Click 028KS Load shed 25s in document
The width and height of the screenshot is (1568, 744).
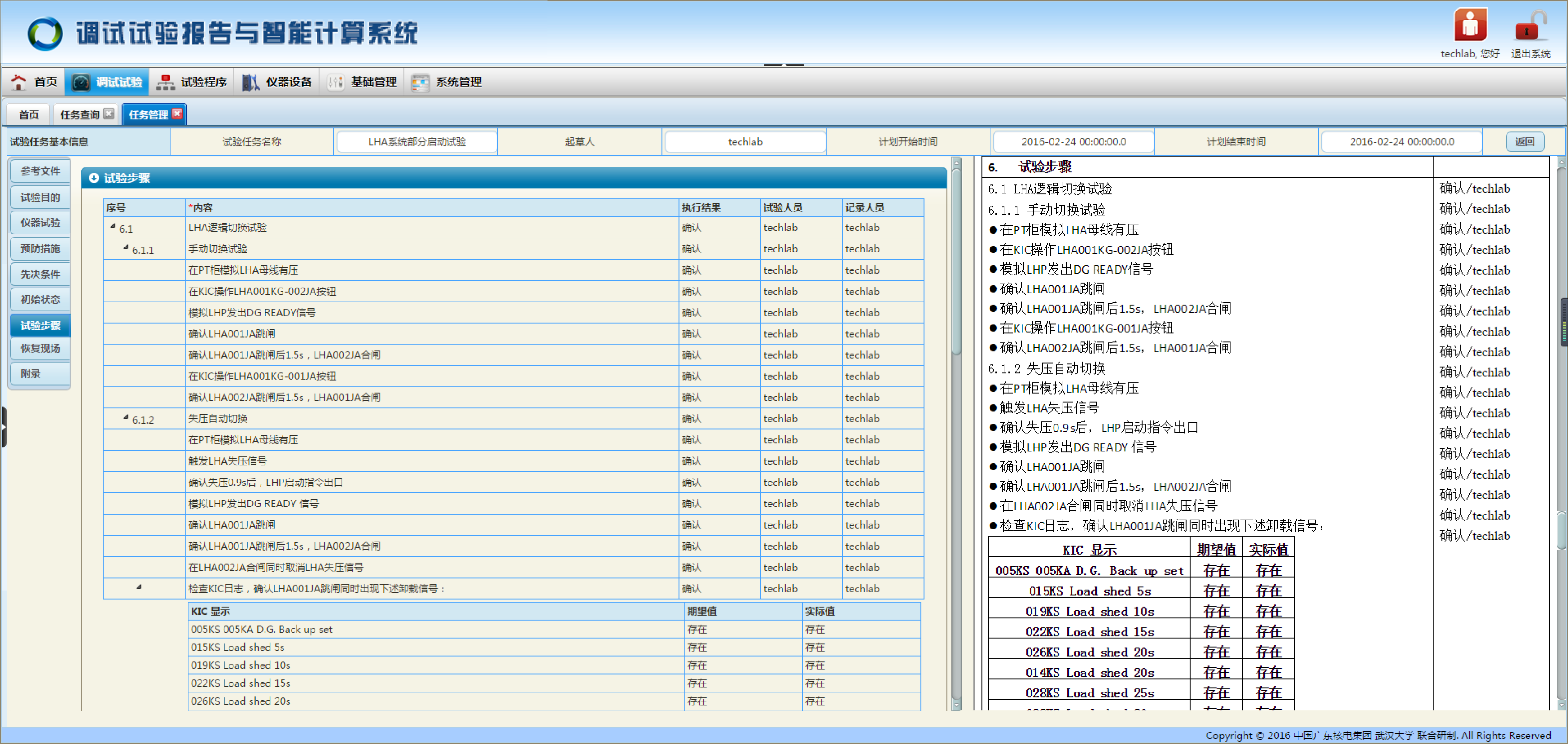1089,693
